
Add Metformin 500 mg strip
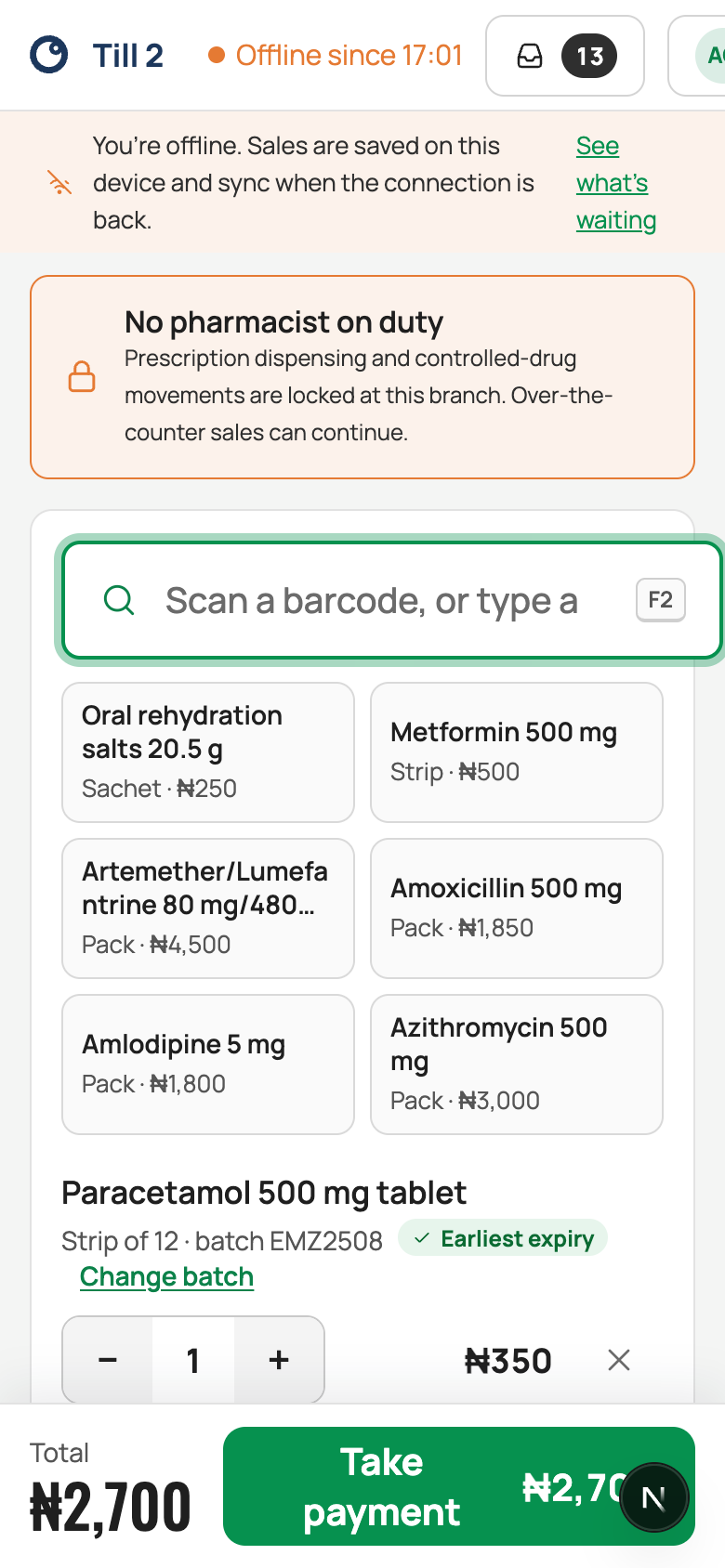(x=517, y=752)
